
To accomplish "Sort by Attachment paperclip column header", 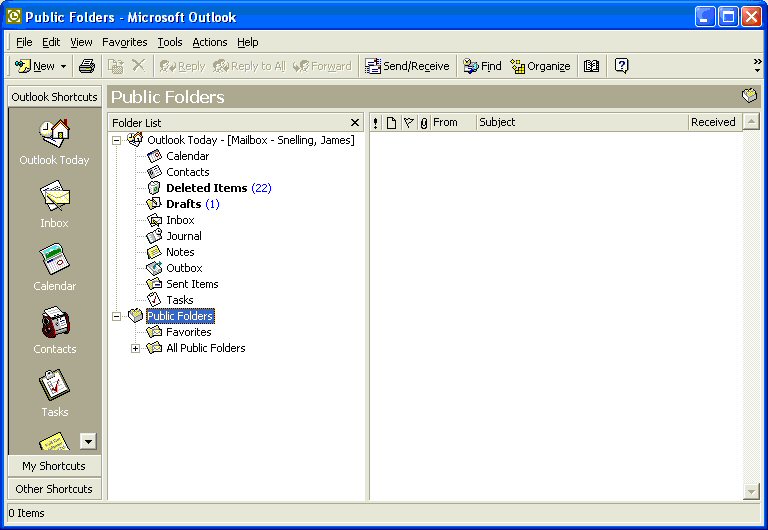I will tap(424, 122).
